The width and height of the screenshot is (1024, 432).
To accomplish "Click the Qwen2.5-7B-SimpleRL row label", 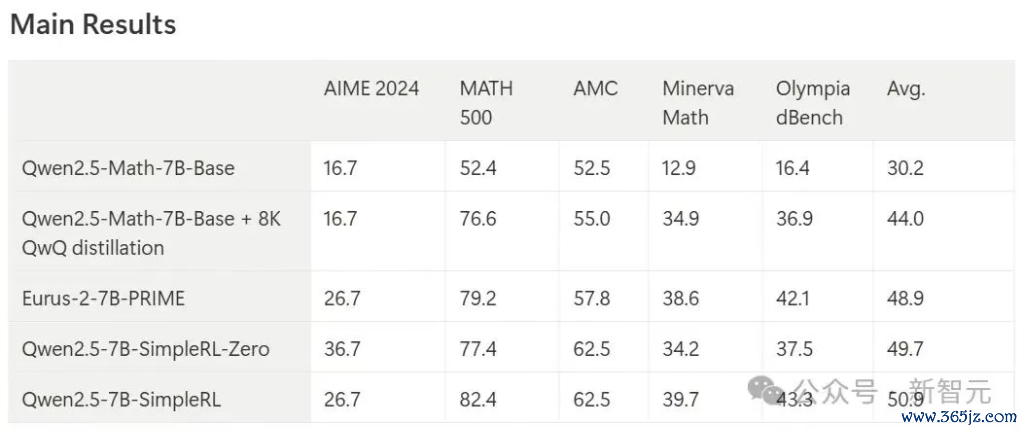I will pyautogui.click(x=121, y=399).
